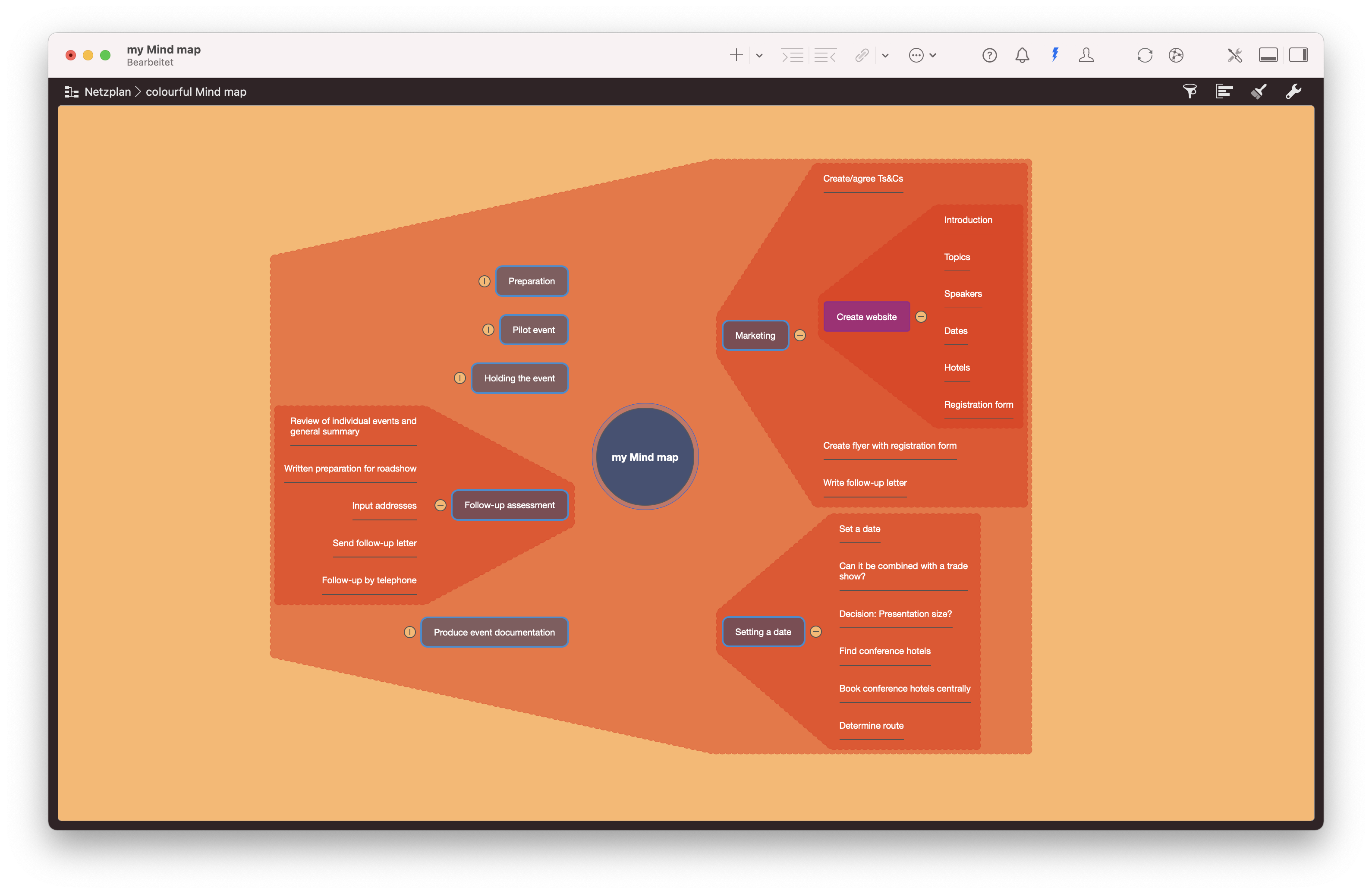Expand the Pilot event node
Screen dimensions: 1372x894
(488, 330)
